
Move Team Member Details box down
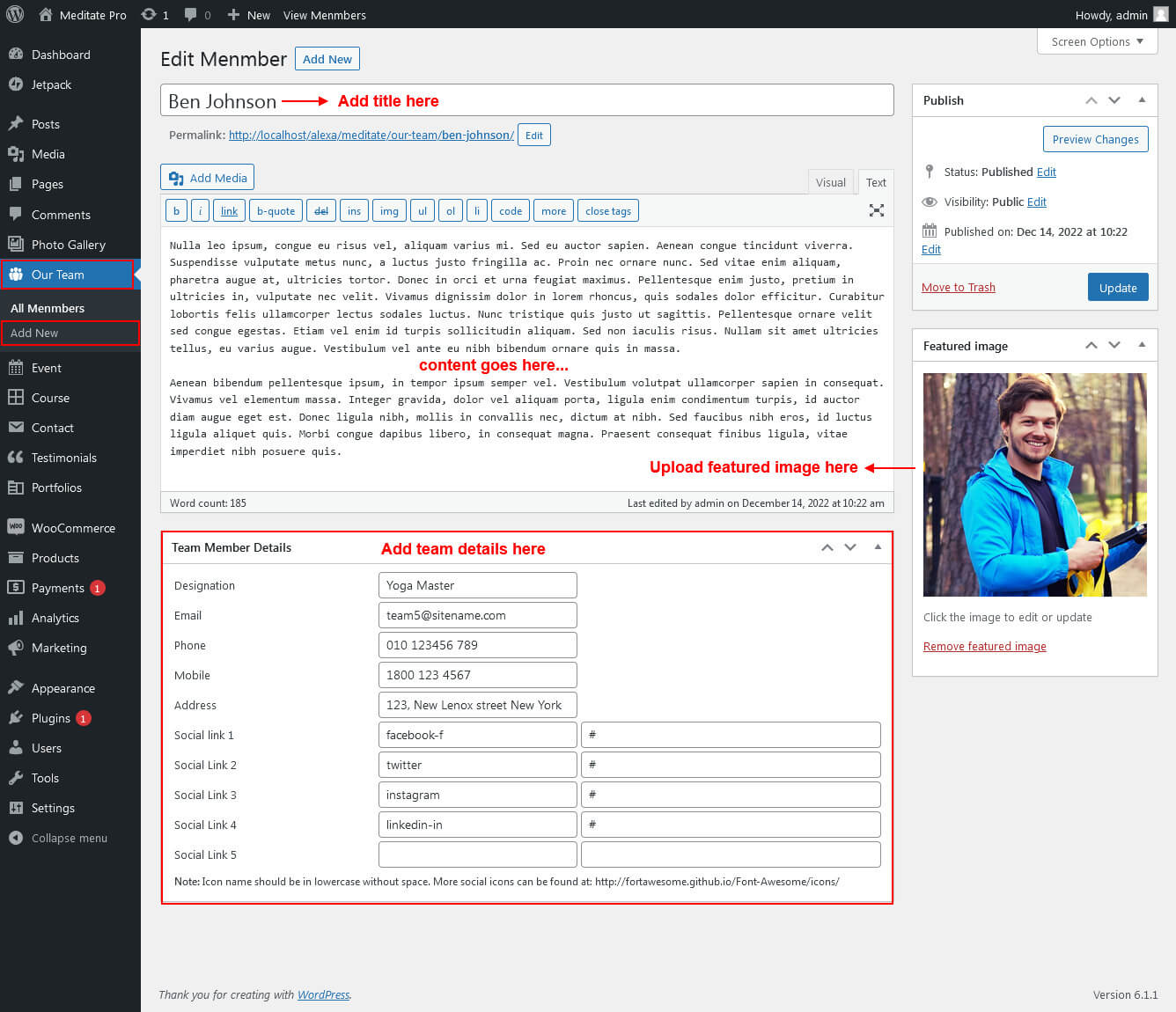850,547
